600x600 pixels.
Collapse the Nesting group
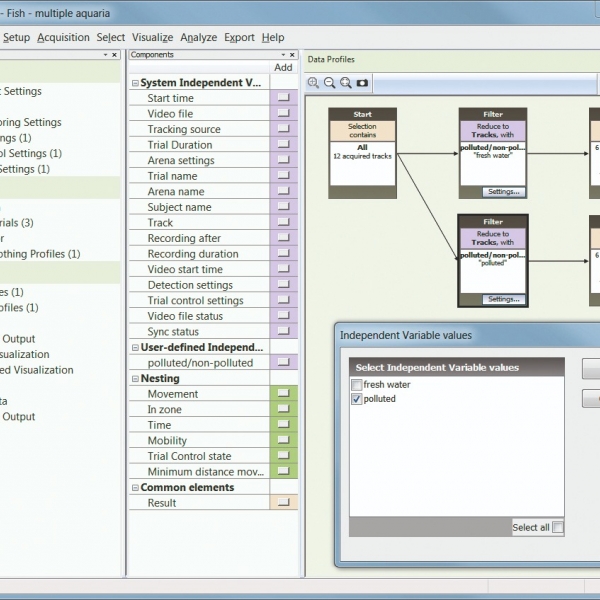pos(134,379)
